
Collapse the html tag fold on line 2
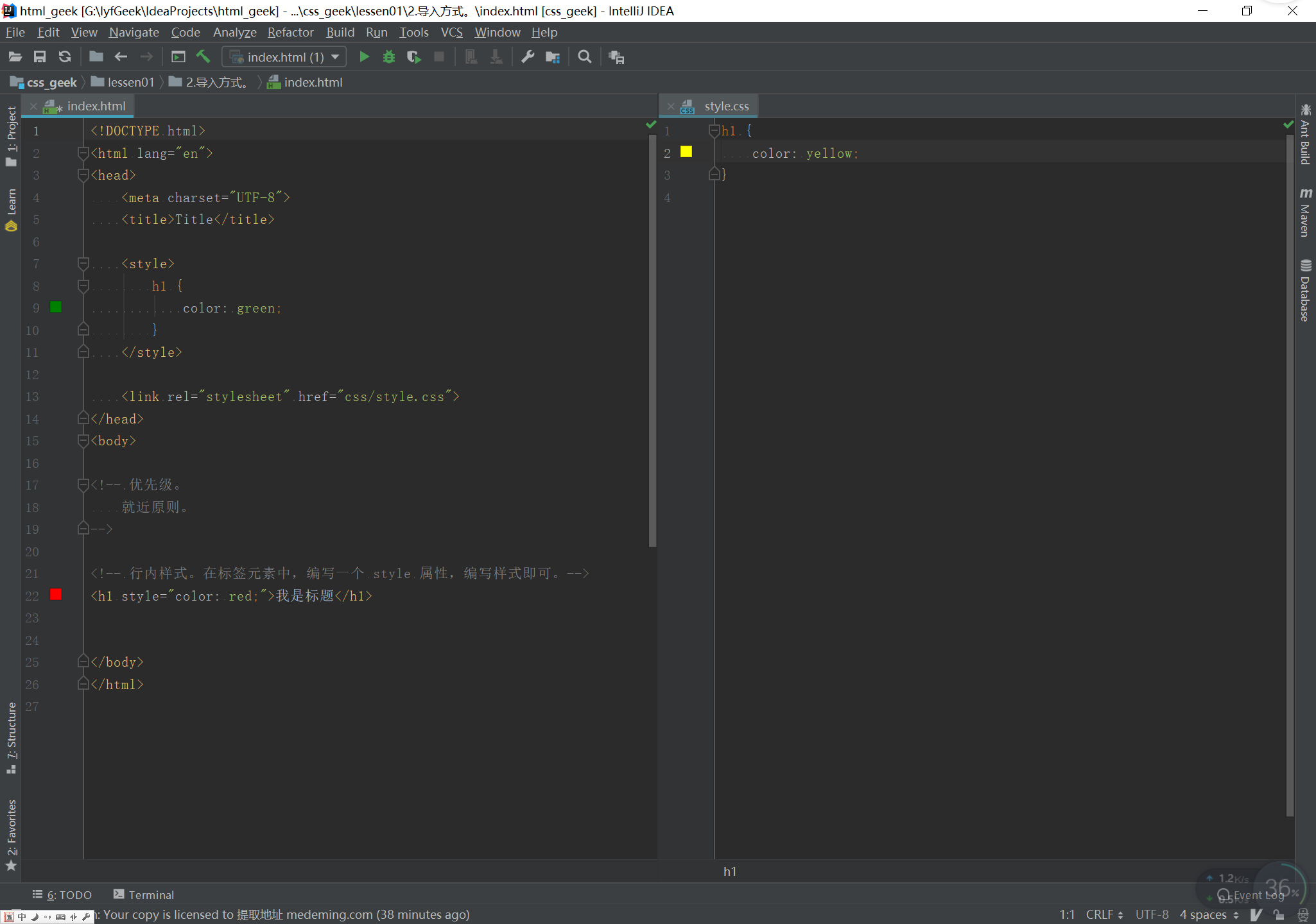(x=83, y=153)
